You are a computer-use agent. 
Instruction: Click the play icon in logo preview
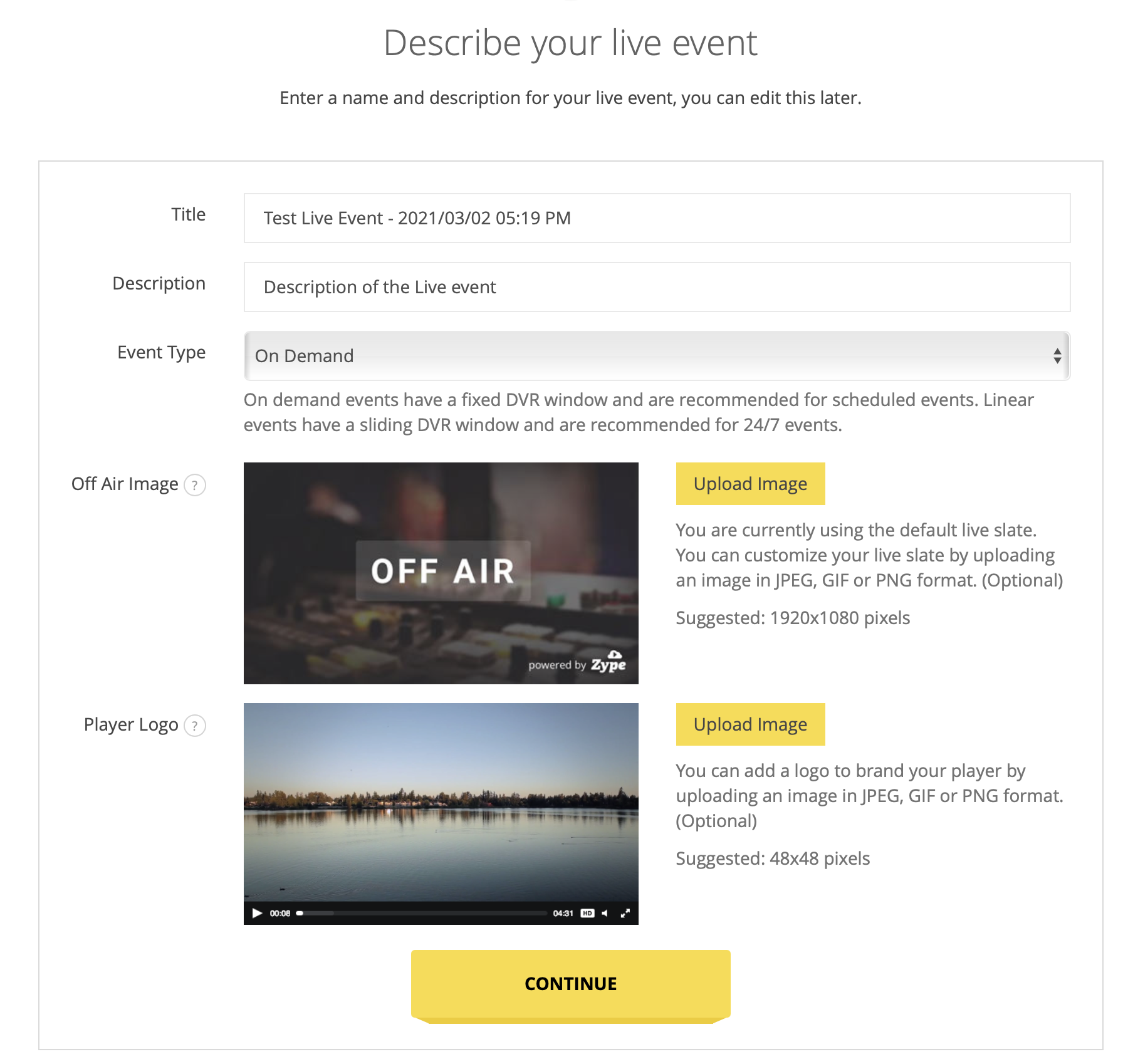(257, 913)
